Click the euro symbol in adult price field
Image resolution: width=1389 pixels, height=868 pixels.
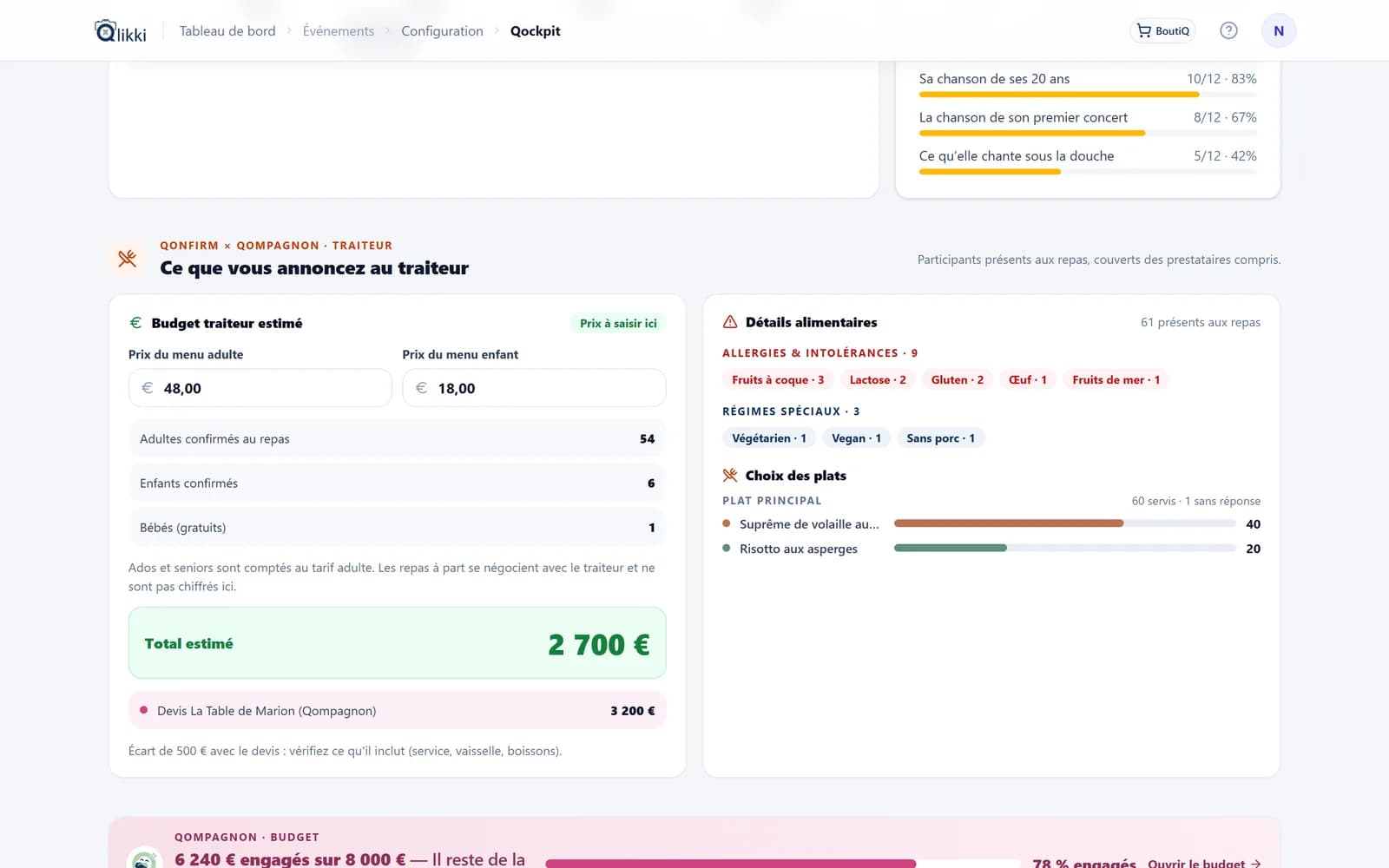click(x=148, y=388)
